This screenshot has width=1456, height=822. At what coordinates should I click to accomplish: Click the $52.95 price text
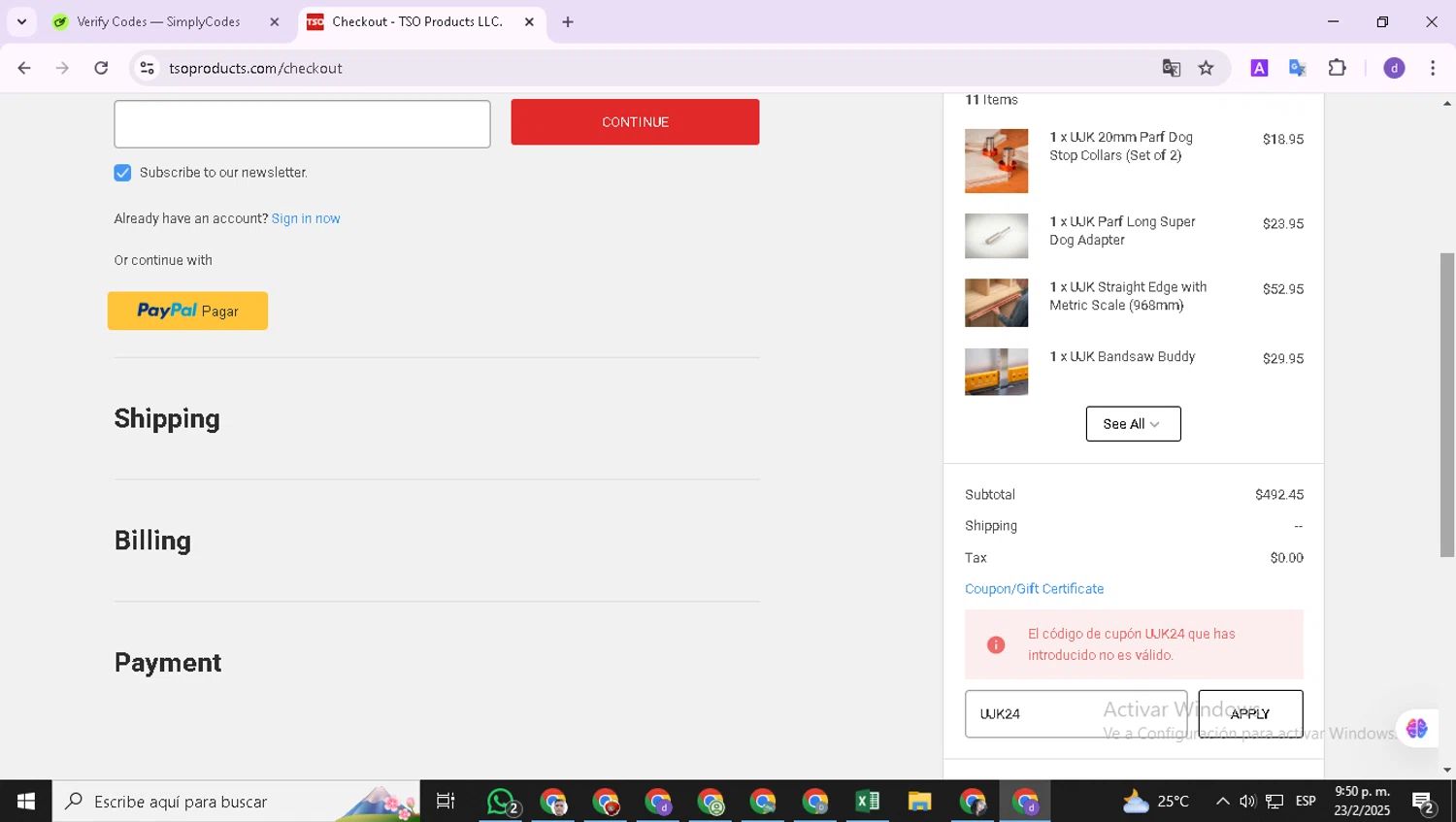click(1283, 289)
